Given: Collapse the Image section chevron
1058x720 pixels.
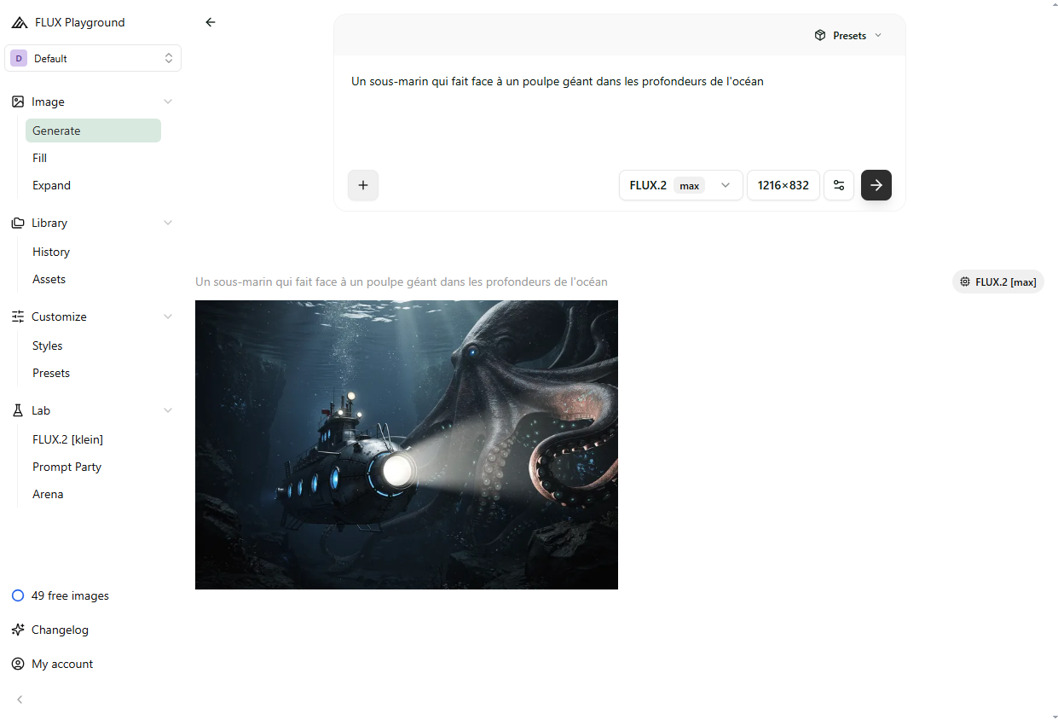Looking at the screenshot, I should pyautogui.click(x=168, y=102).
